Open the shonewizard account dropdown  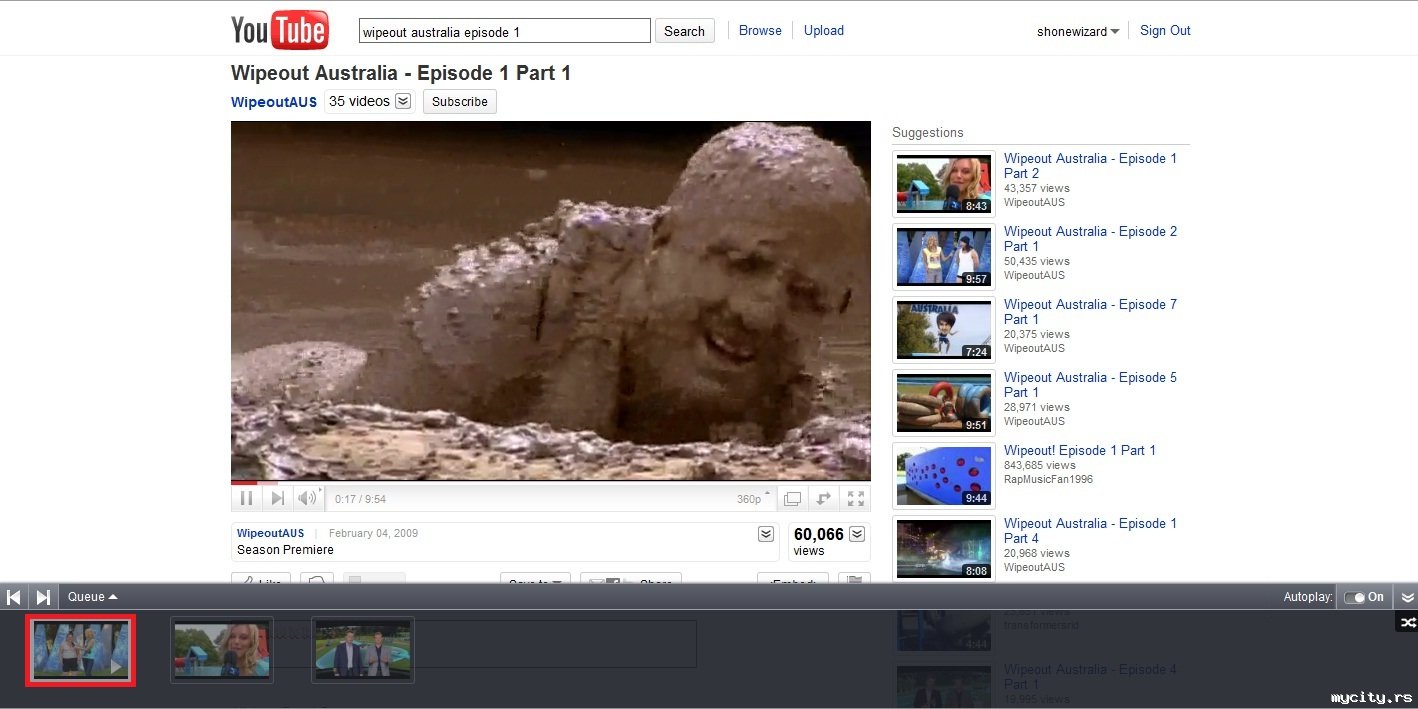1078,31
